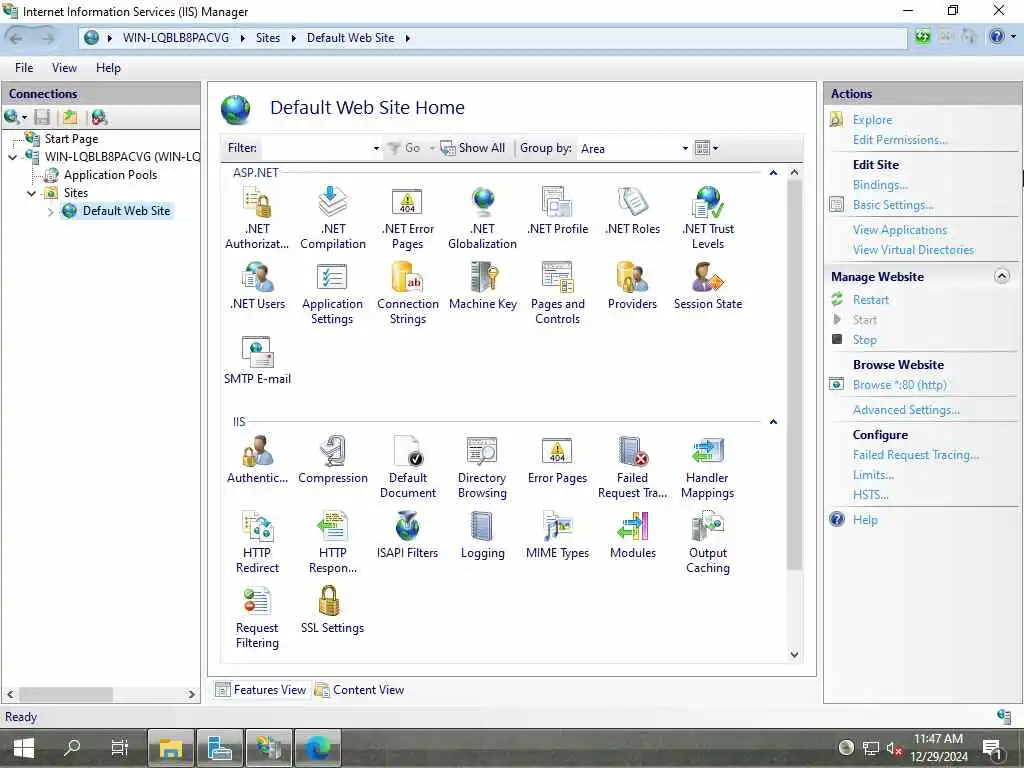Open the Directory Browsing feature
This screenshot has height=768, width=1024.
[483, 467]
